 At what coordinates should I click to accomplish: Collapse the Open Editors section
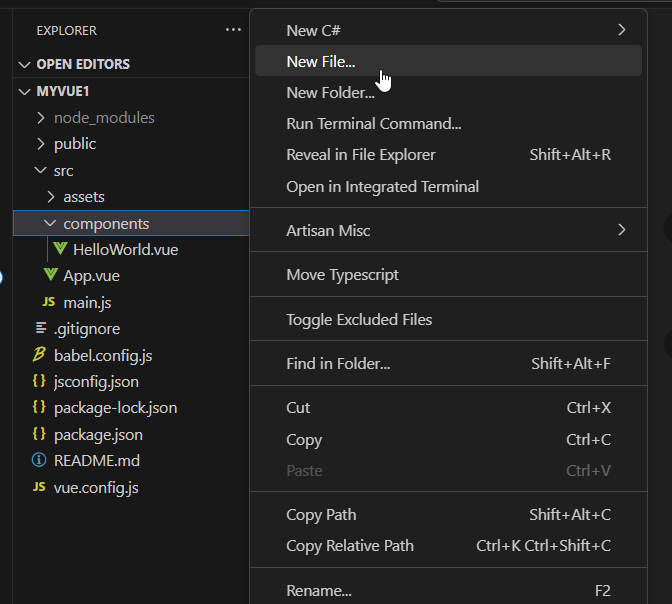click(x=25, y=64)
